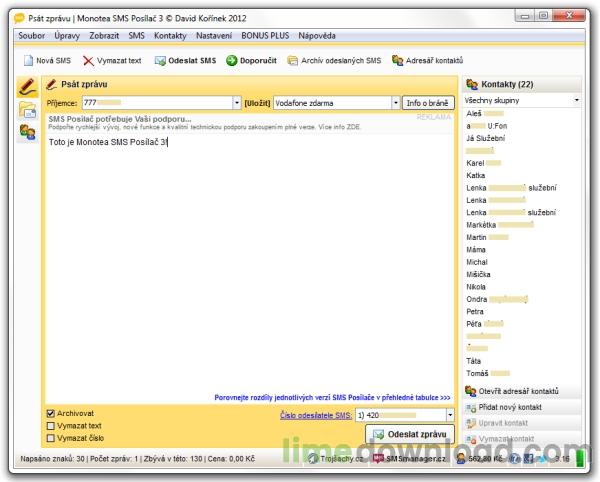Click the Info o bráně button

(428, 103)
